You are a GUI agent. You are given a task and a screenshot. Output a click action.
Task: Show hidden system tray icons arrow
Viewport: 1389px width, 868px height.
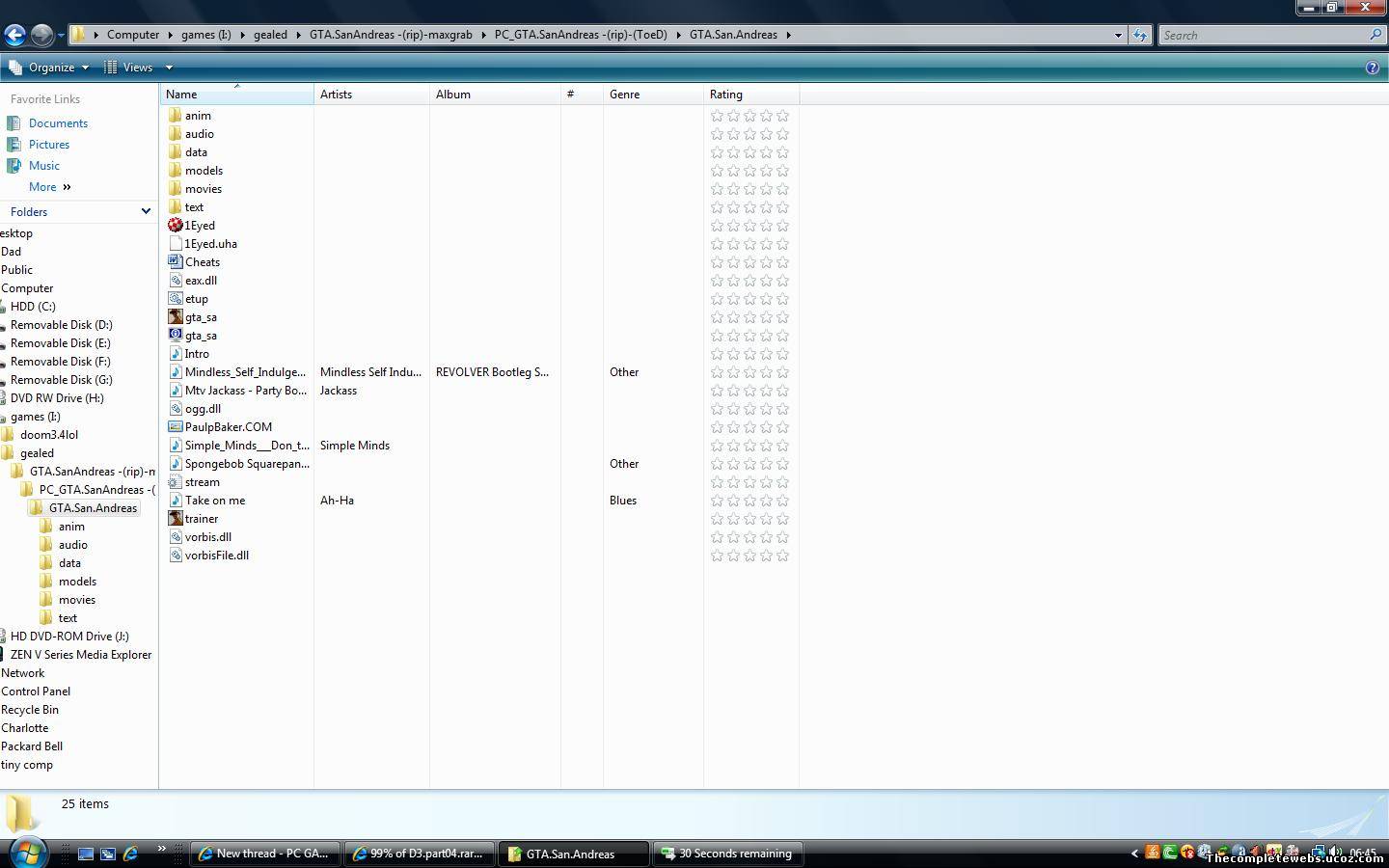click(x=1134, y=854)
